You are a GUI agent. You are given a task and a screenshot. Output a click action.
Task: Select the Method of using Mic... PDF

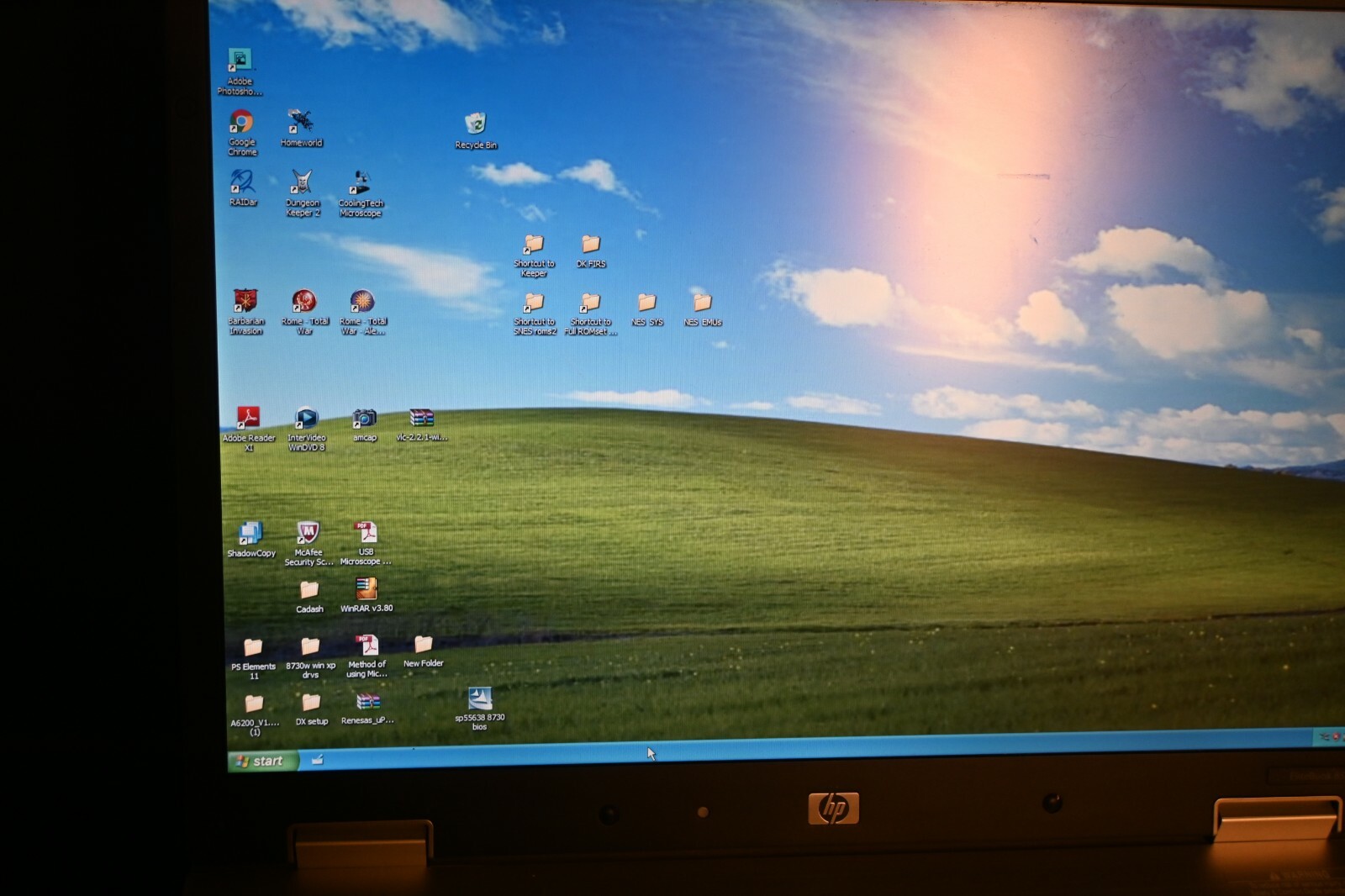tap(367, 656)
